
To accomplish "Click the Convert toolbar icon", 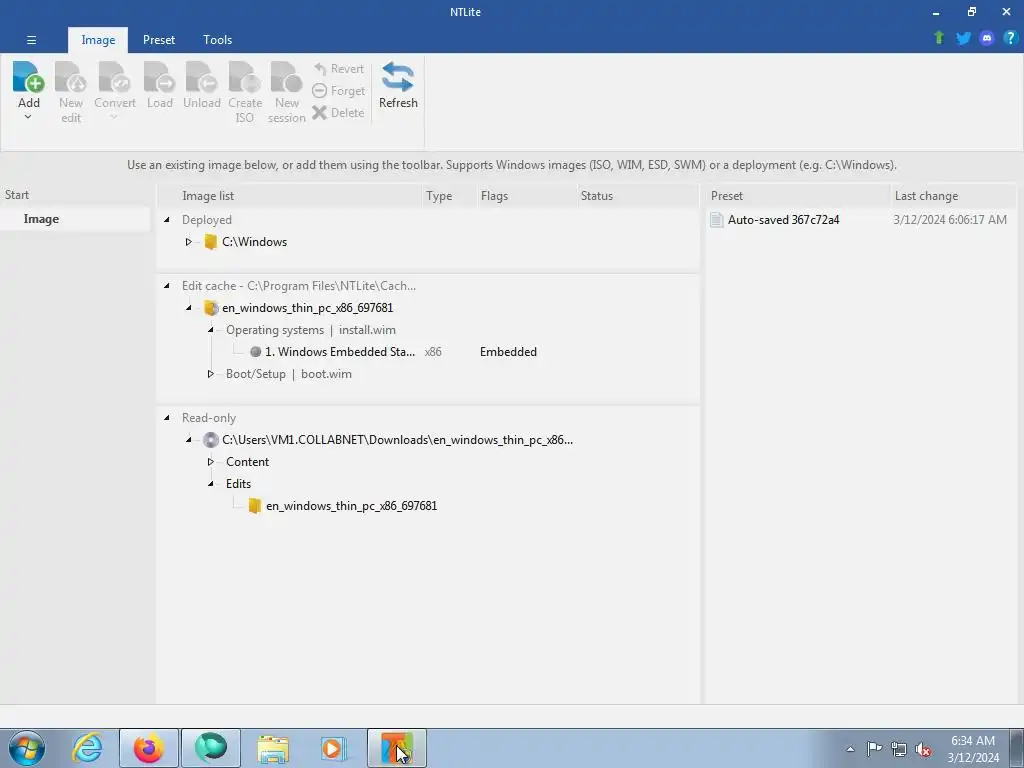I will pyautogui.click(x=114, y=78).
